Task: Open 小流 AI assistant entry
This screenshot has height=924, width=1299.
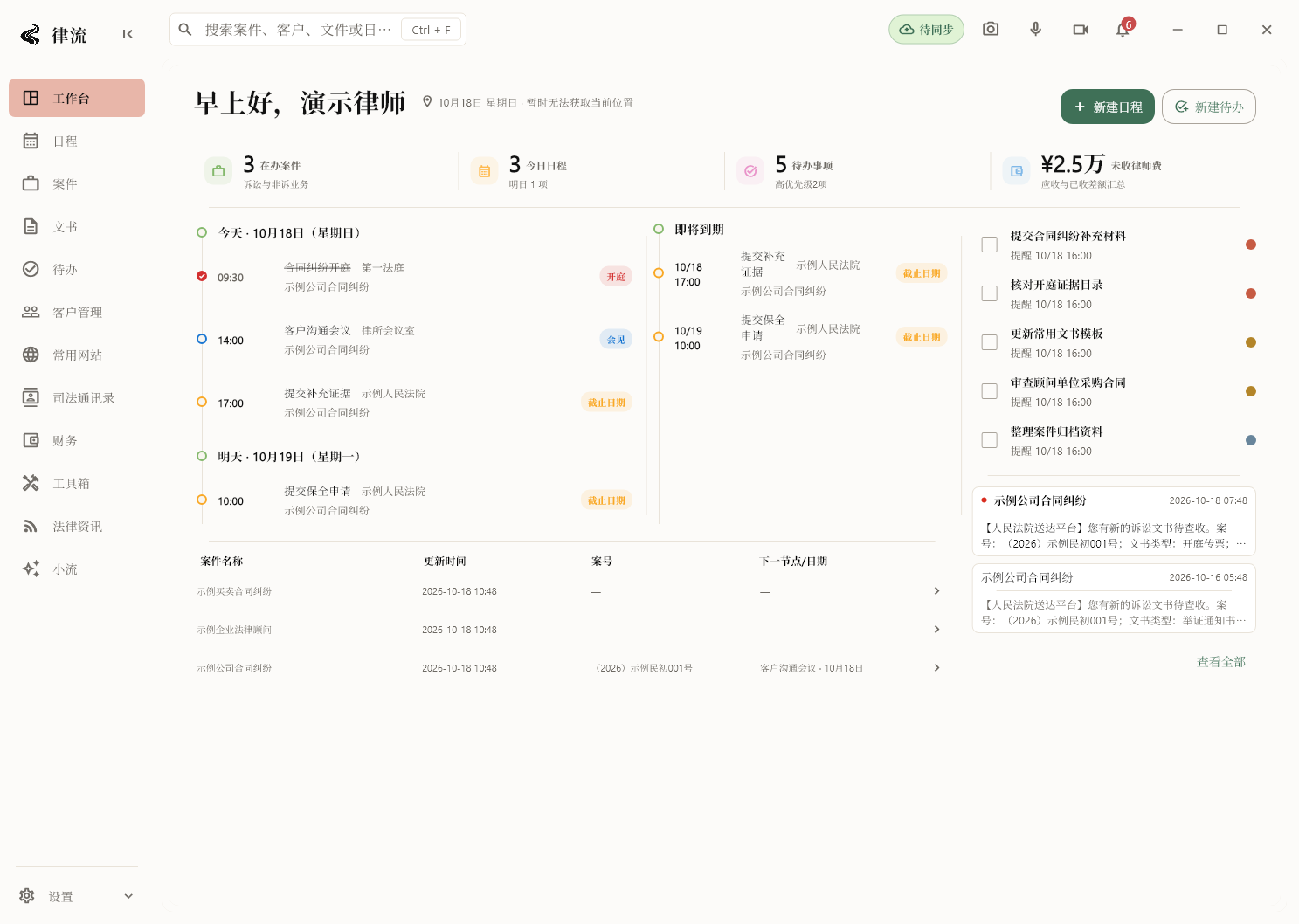Action: click(x=77, y=569)
